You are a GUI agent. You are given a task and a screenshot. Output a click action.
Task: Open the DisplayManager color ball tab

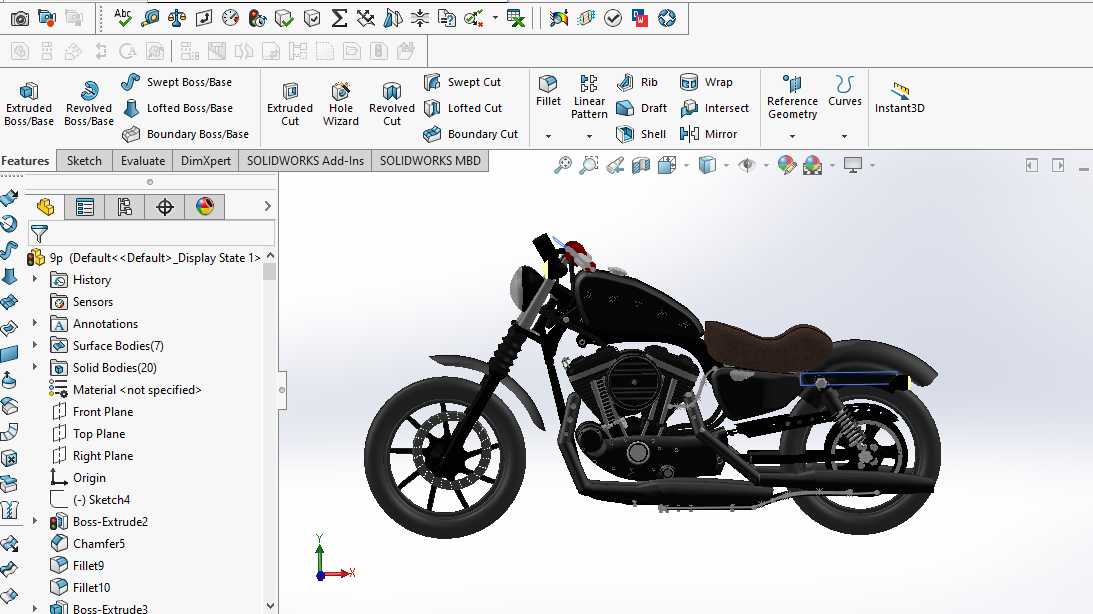click(205, 207)
